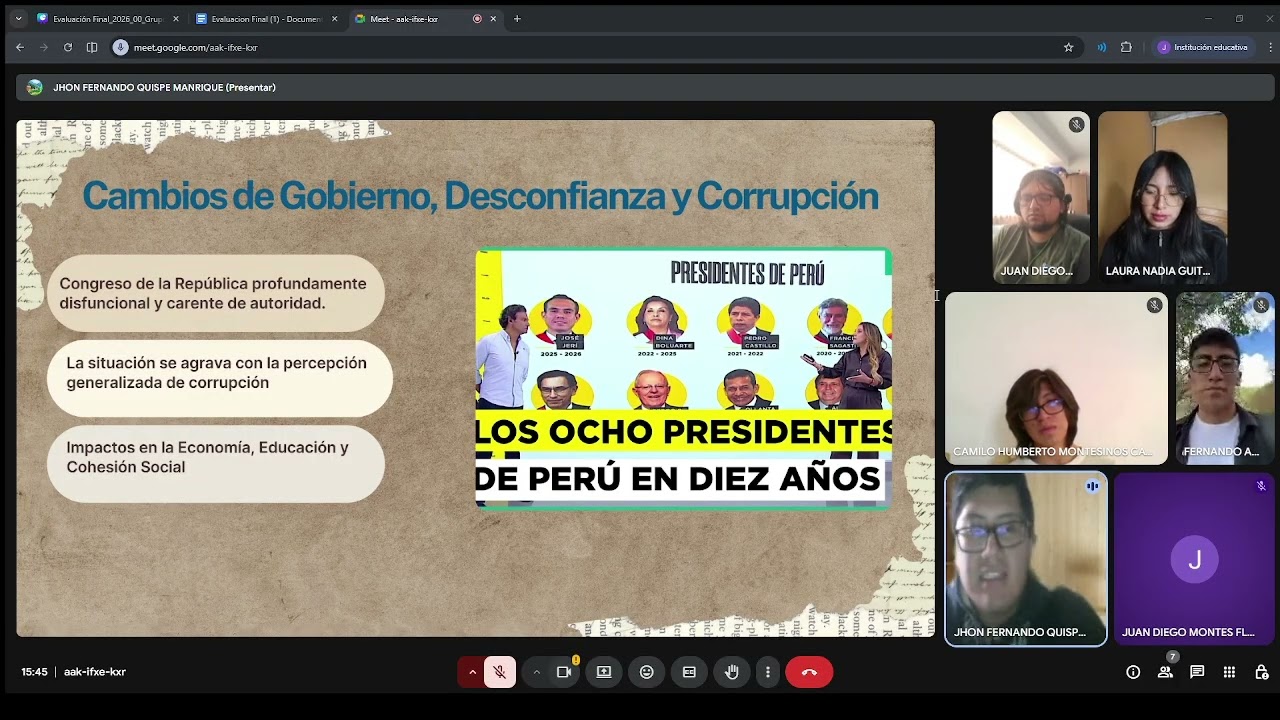Click the presenter name JHON FERNANDO QUISPE MANRIQUE
The height and width of the screenshot is (720, 1280).
click(x=164, y=87)
